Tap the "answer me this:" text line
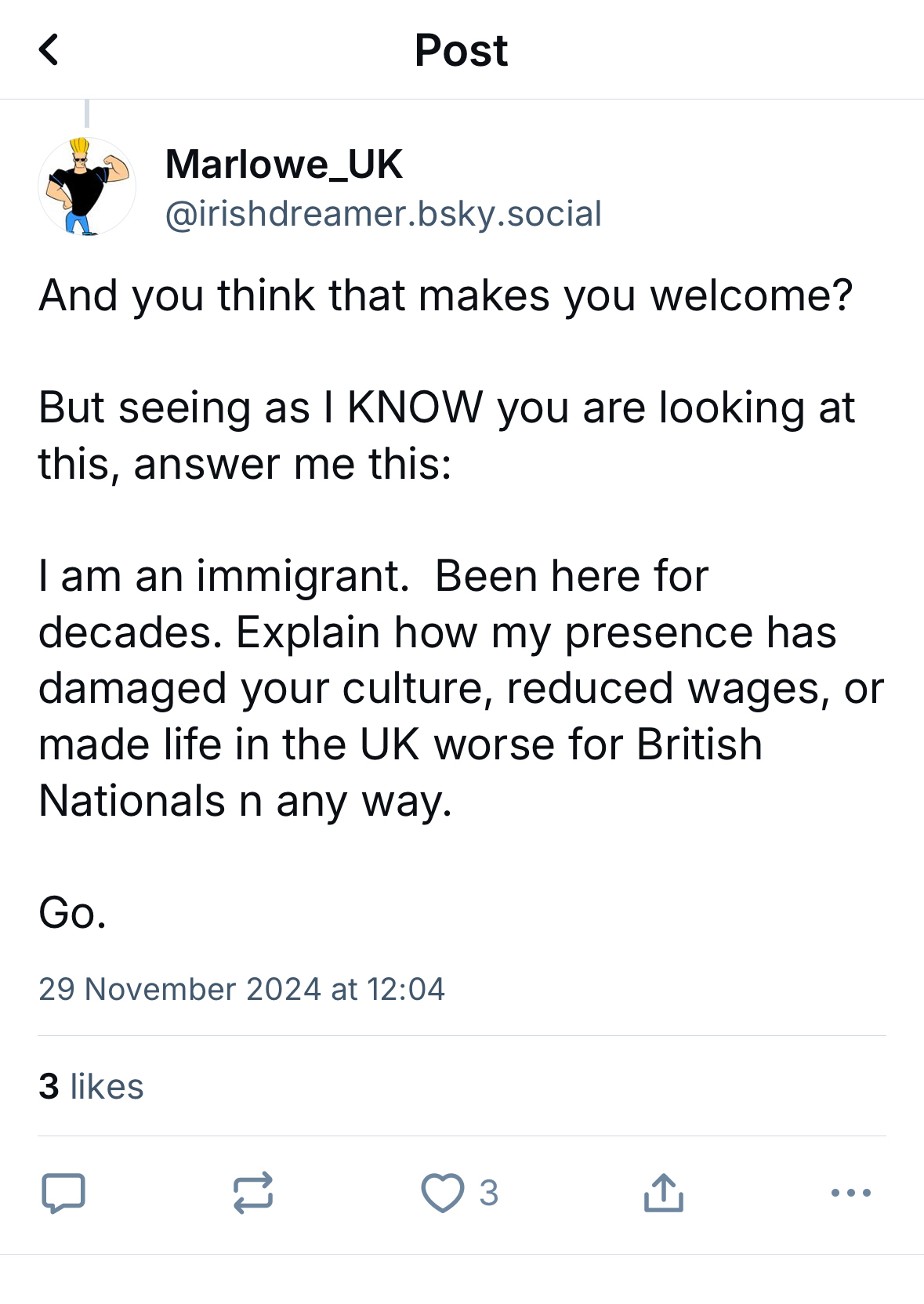This screenshot has height=1304, width=924. (292, 464)
